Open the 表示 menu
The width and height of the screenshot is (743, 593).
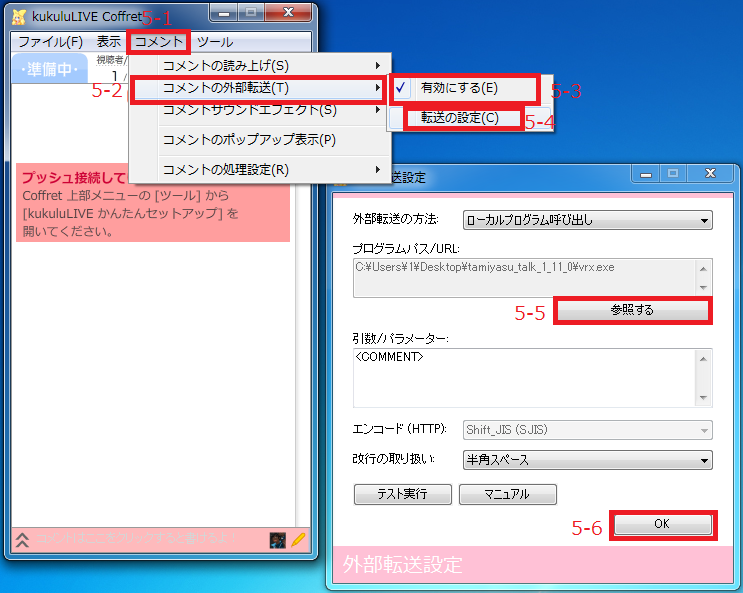109,42
